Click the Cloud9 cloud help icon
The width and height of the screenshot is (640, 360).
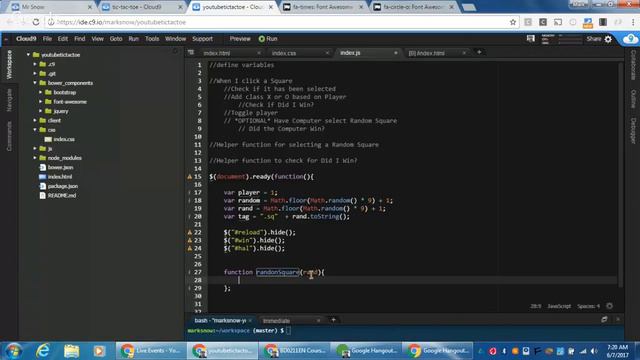pos(631,39)
